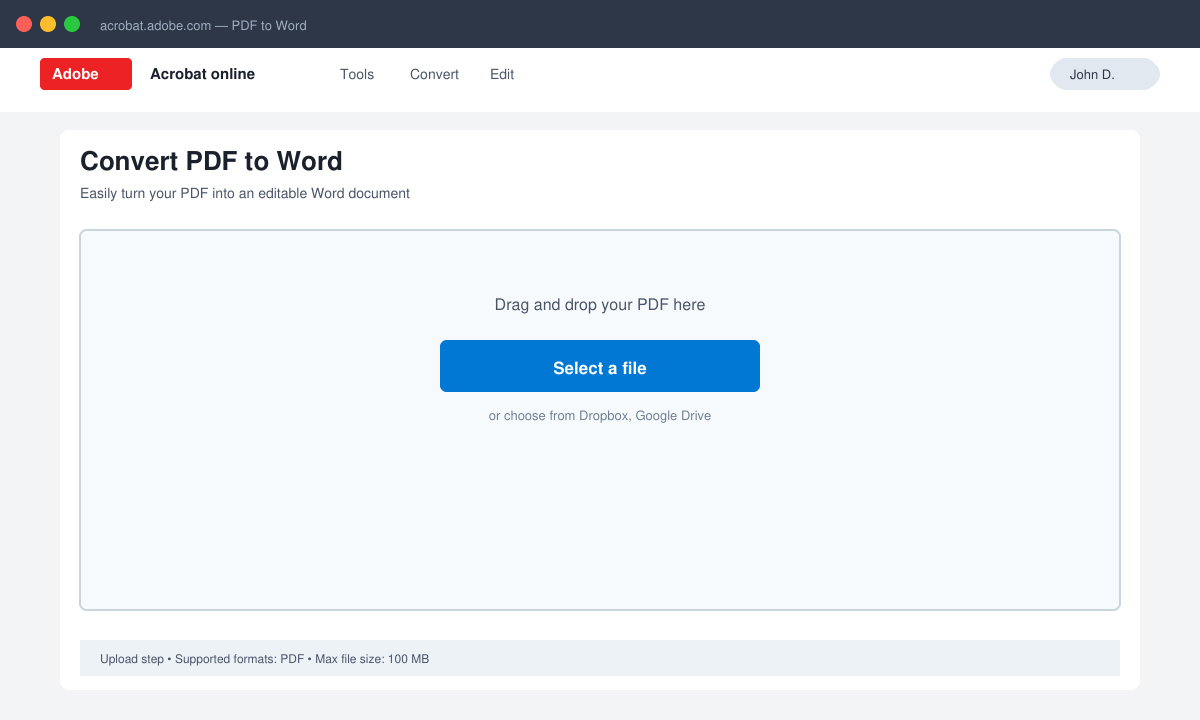
Task: Maximize the window with the green button
Action: coord(72,24)
